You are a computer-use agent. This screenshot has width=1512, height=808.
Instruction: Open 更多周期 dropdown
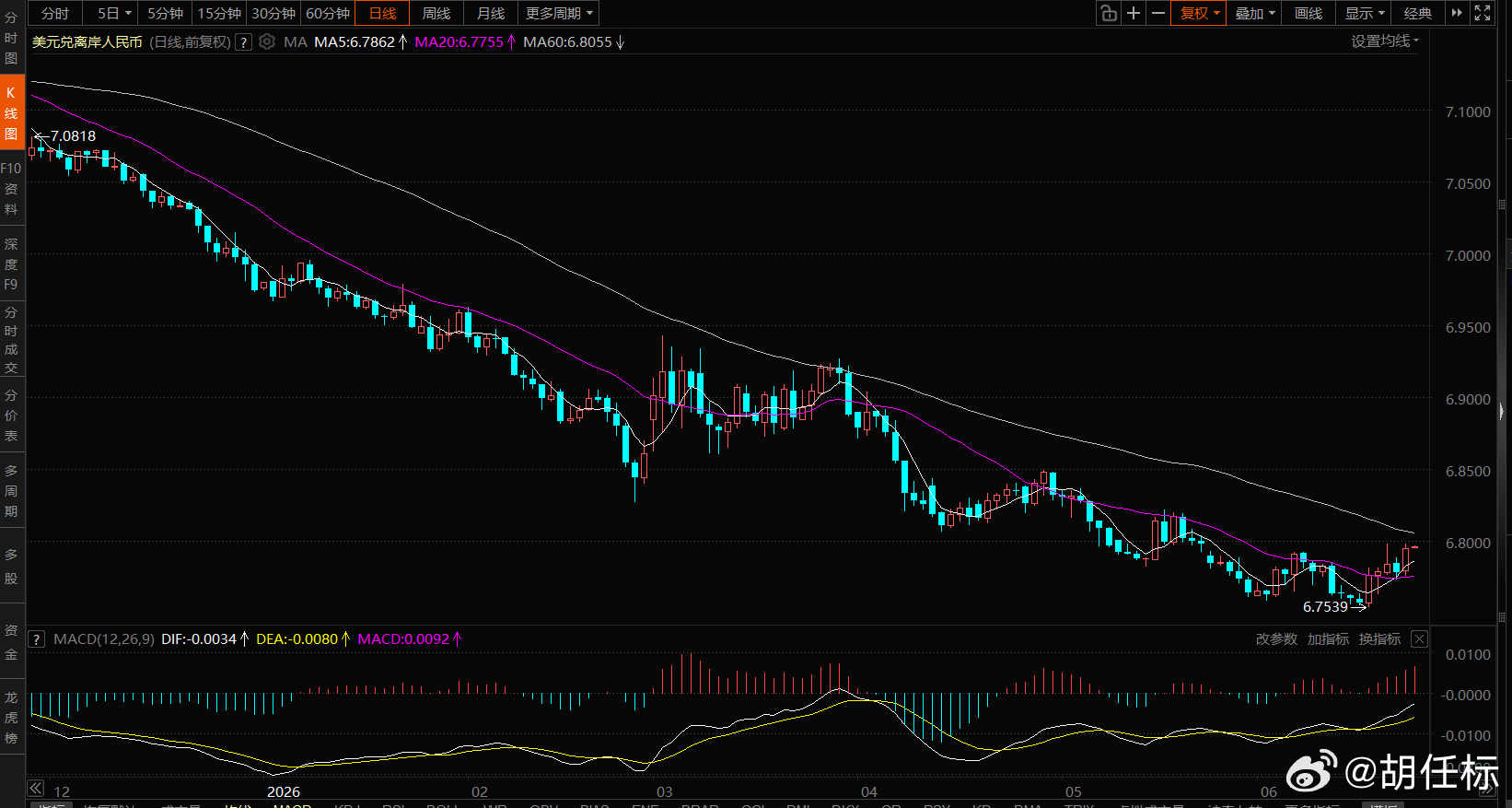pos(559,13)
